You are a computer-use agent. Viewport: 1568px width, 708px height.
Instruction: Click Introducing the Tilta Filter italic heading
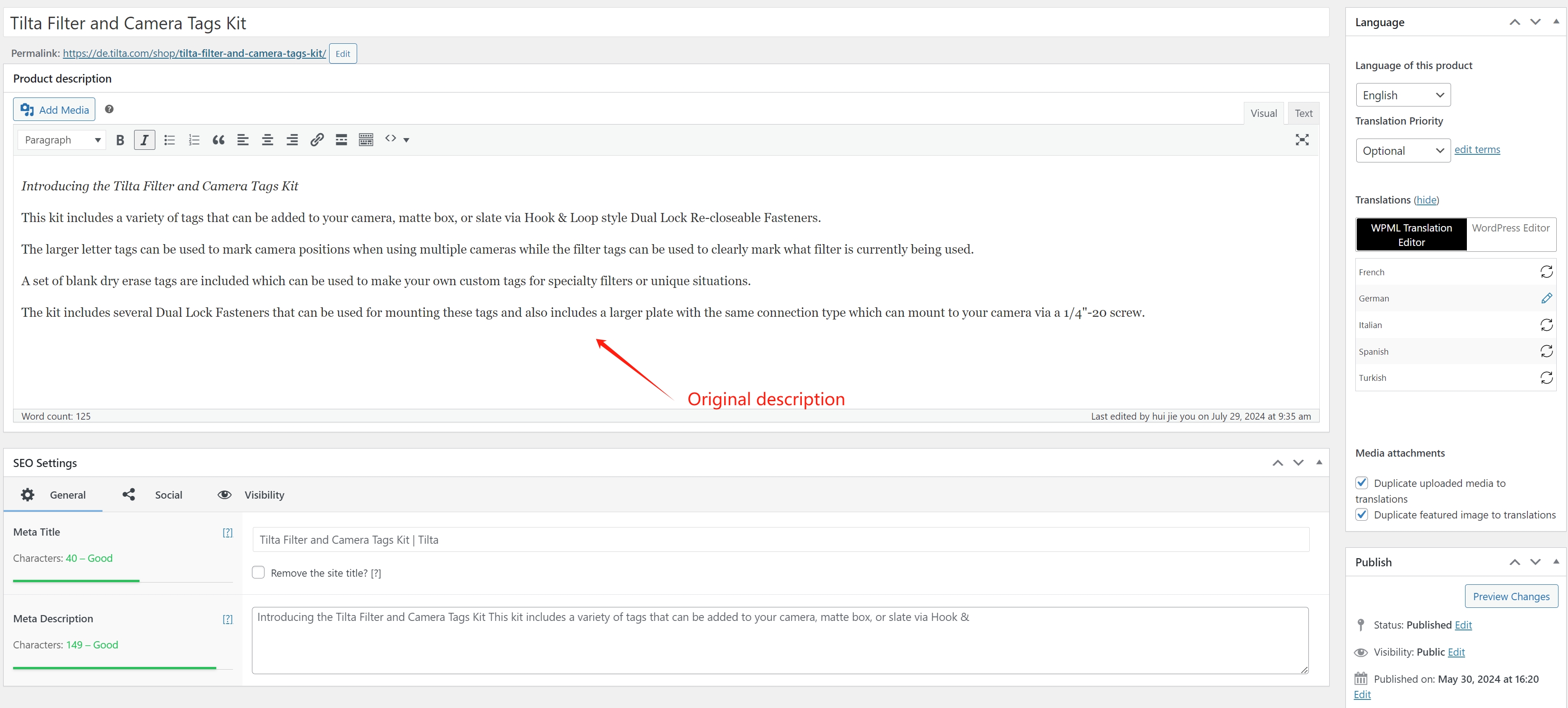(x=159, y=186)
